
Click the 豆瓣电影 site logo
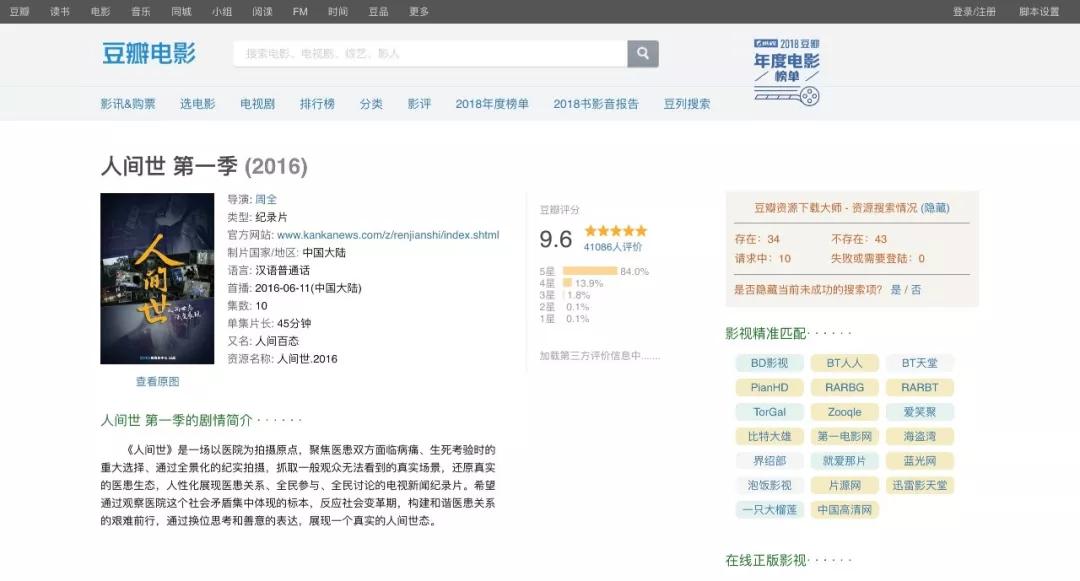click(150, 52)
